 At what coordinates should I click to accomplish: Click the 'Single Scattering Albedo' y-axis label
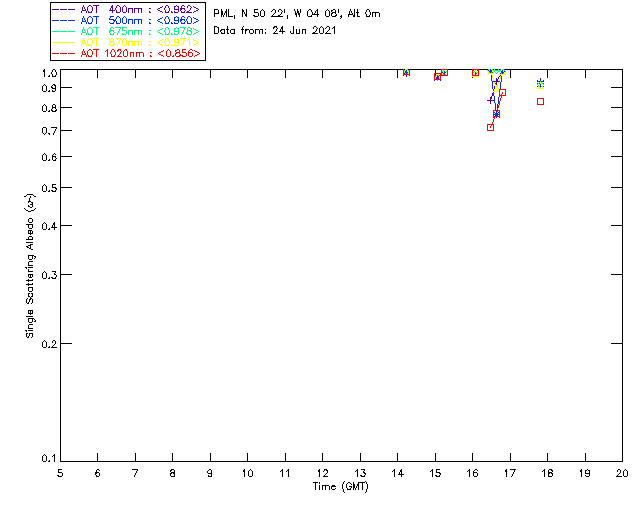click(30, 265)
